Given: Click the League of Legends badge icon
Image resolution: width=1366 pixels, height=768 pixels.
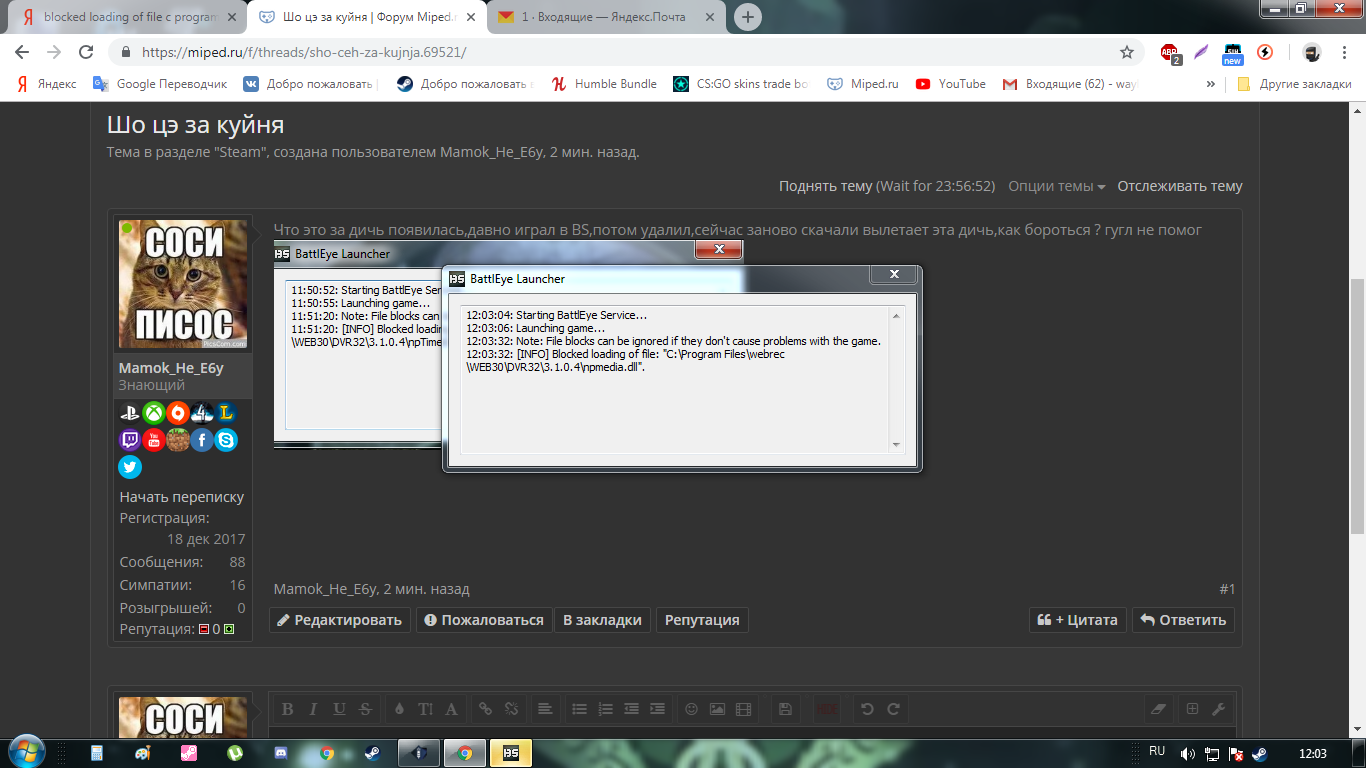Looking at the screenshot, I should (226, 412).
